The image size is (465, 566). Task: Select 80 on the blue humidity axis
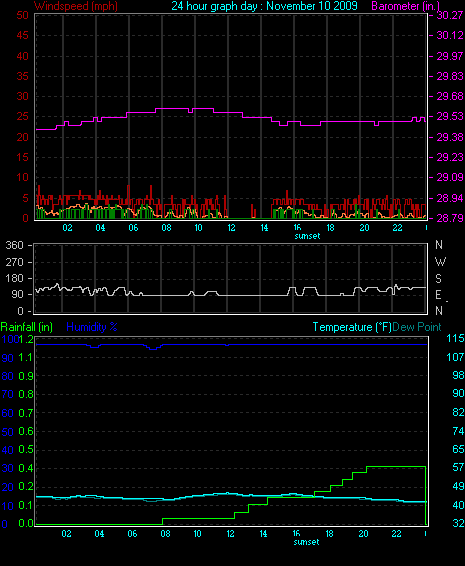(x=8, y=376)
